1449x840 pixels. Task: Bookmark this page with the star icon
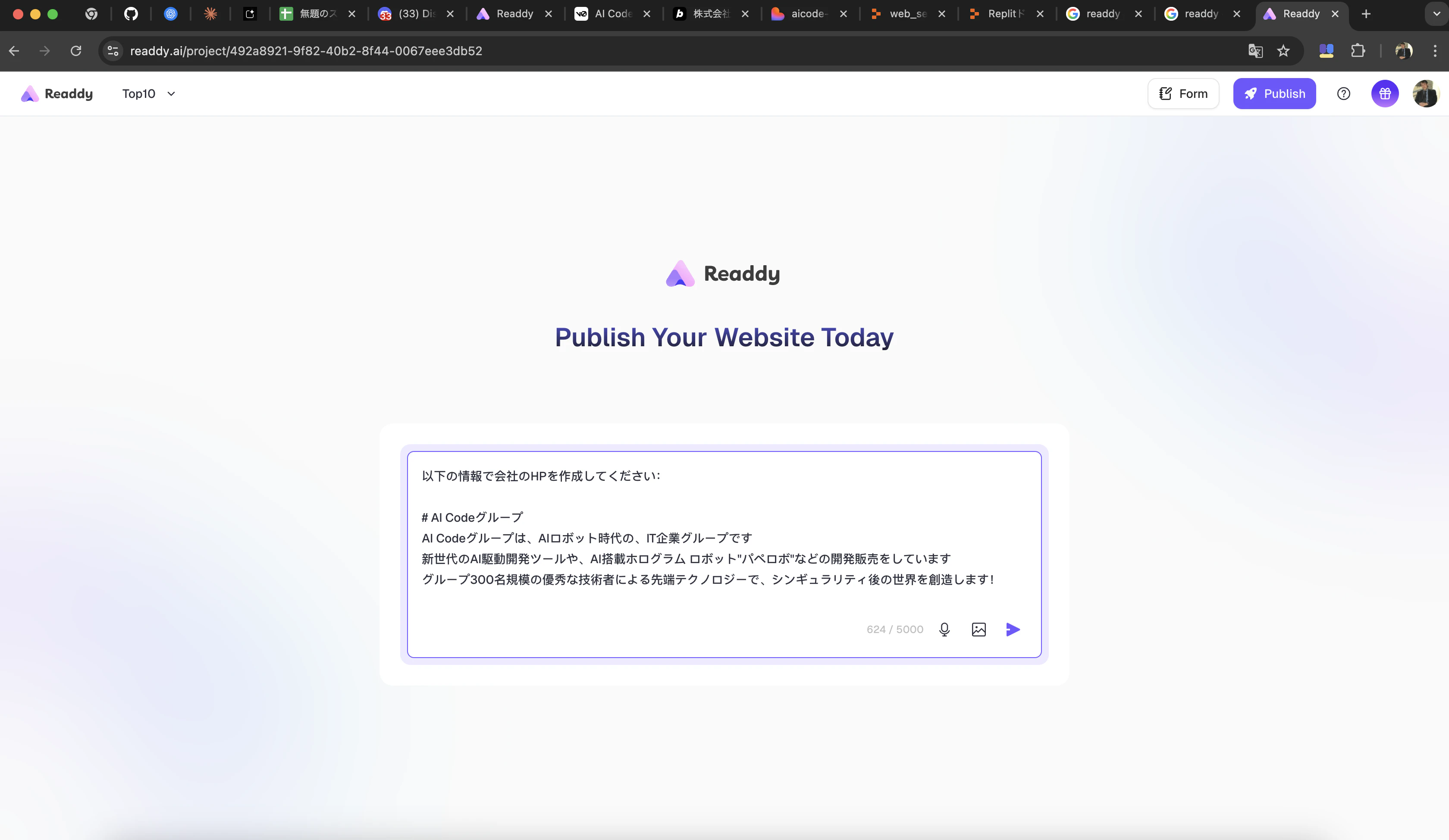[1283, 51]
